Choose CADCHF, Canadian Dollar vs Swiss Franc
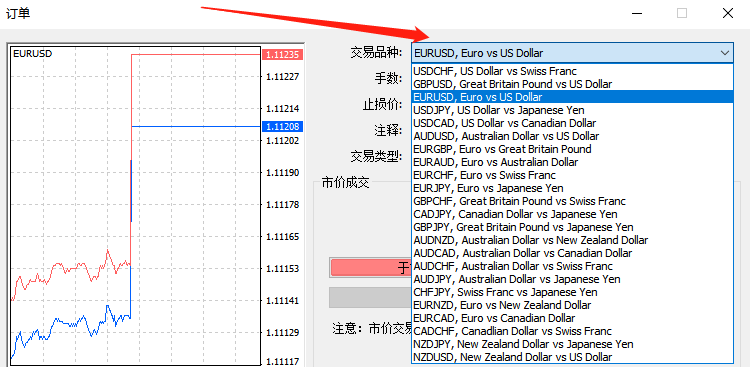Image resolution: width=750 pixels, height=367 pixels. (x=572, y=331)
